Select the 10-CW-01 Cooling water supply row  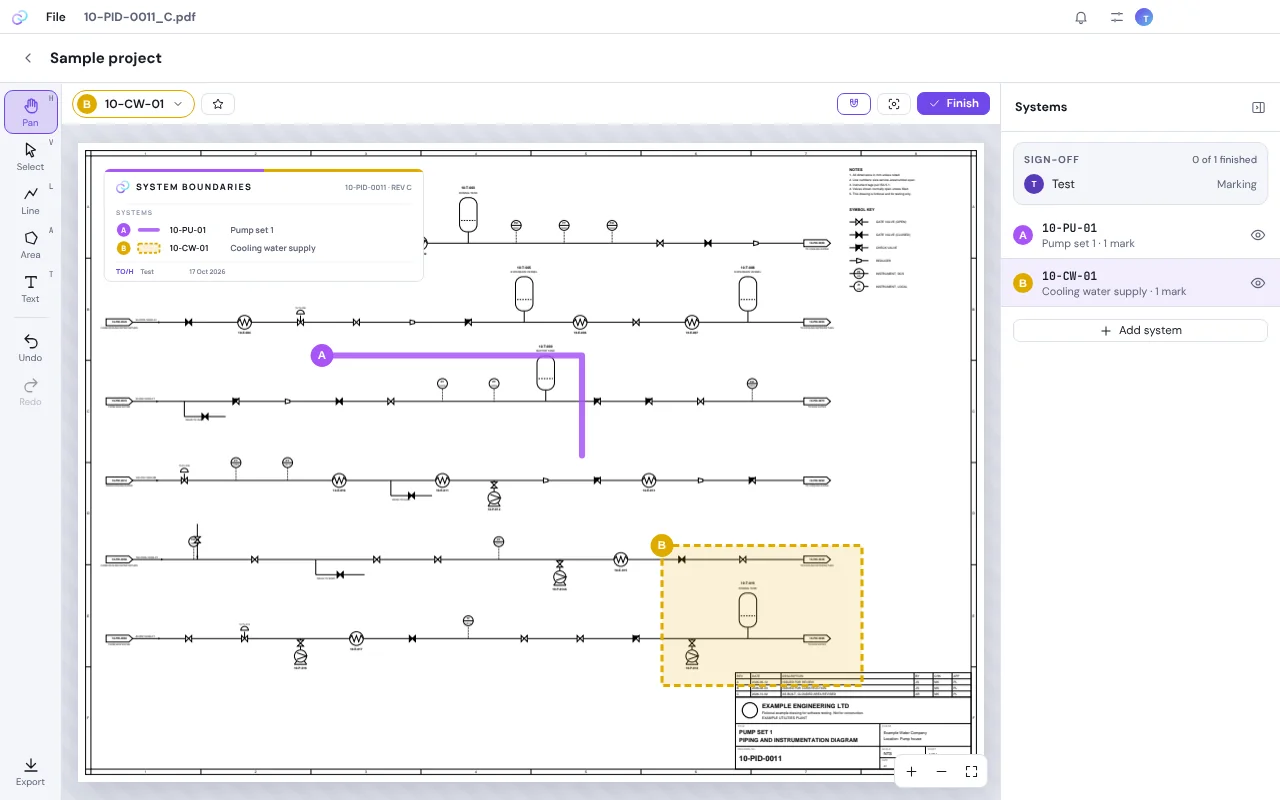1140,283
